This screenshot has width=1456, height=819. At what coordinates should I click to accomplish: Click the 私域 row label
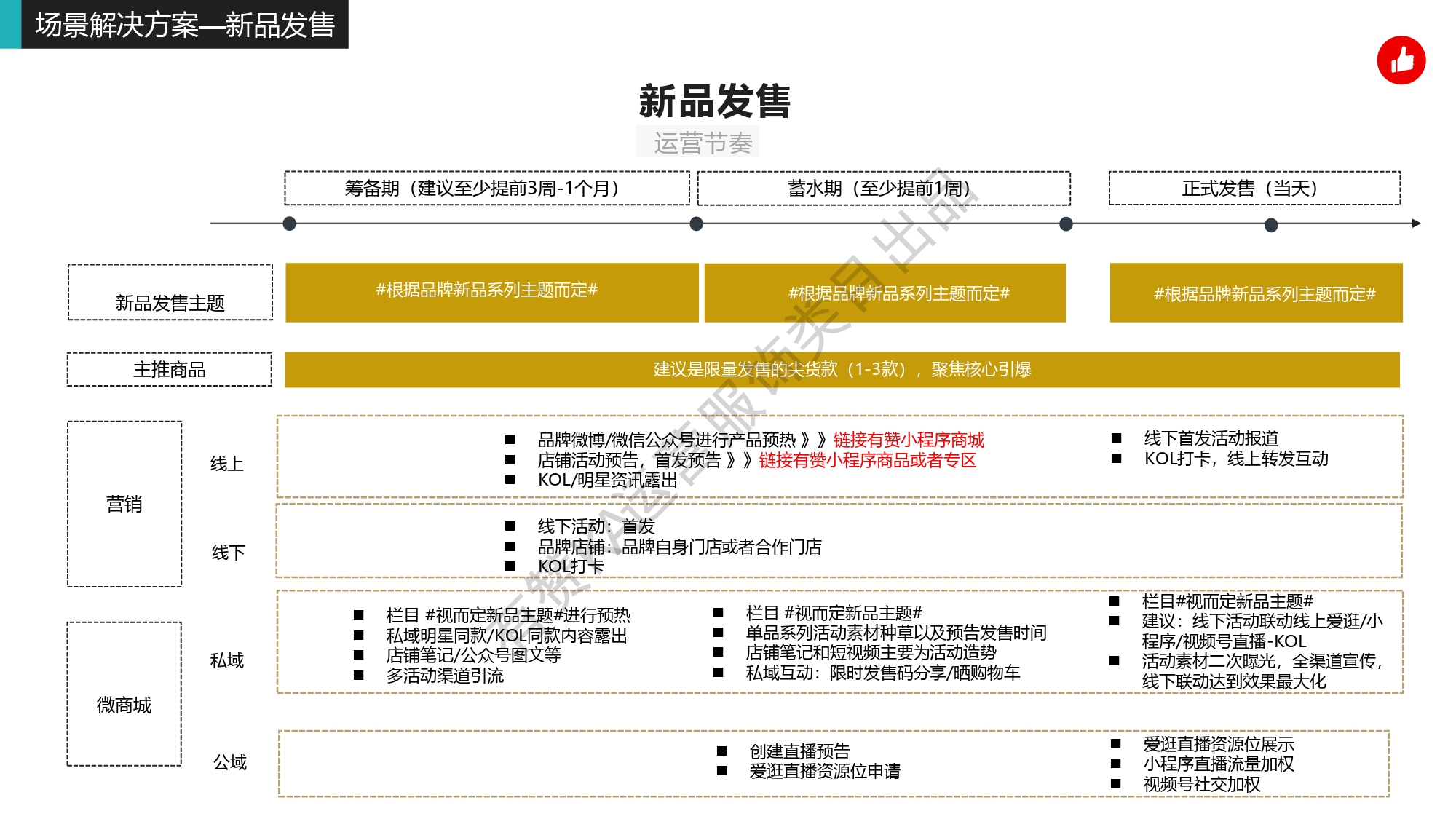(x=227, y=660)
